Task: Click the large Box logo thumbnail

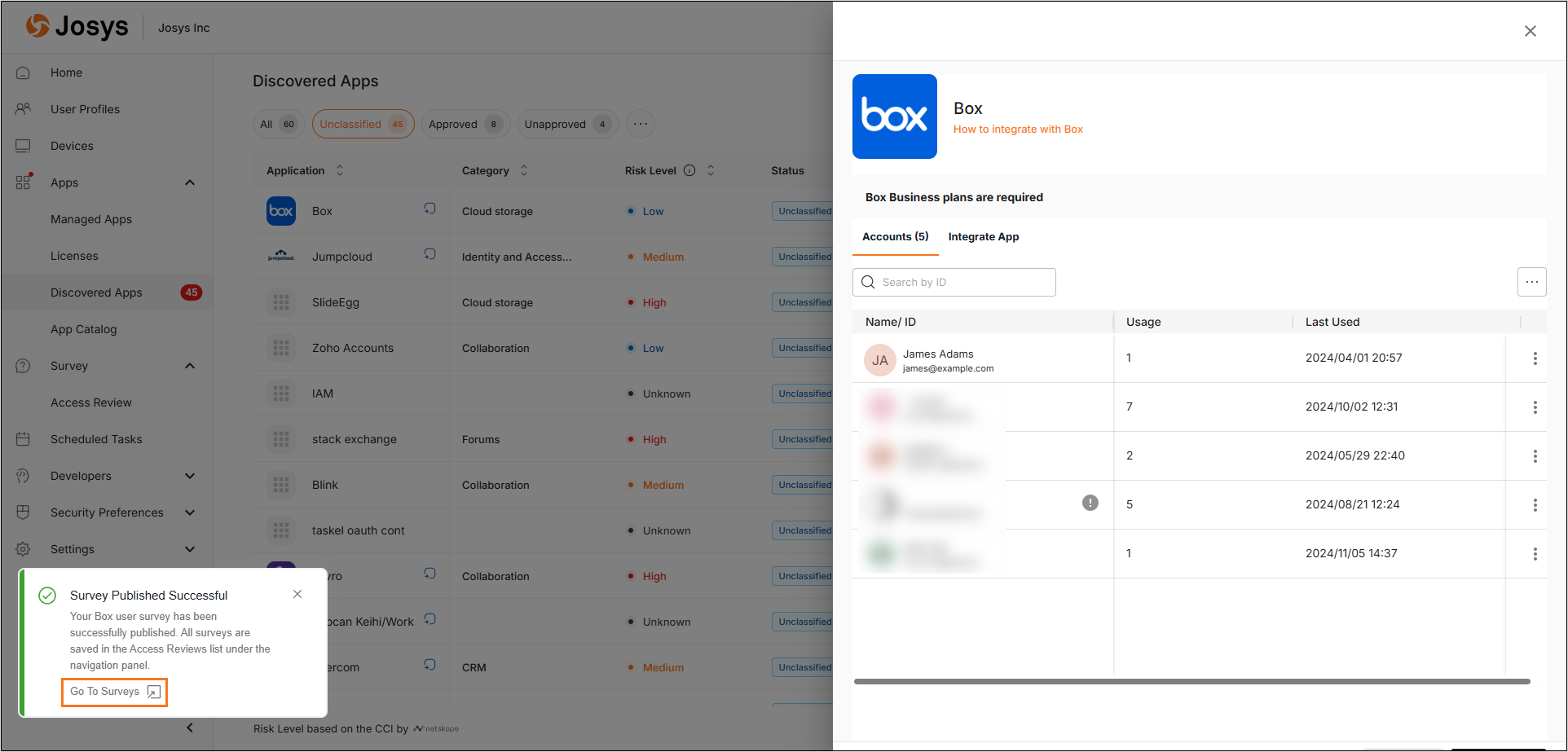Action: 895,117
